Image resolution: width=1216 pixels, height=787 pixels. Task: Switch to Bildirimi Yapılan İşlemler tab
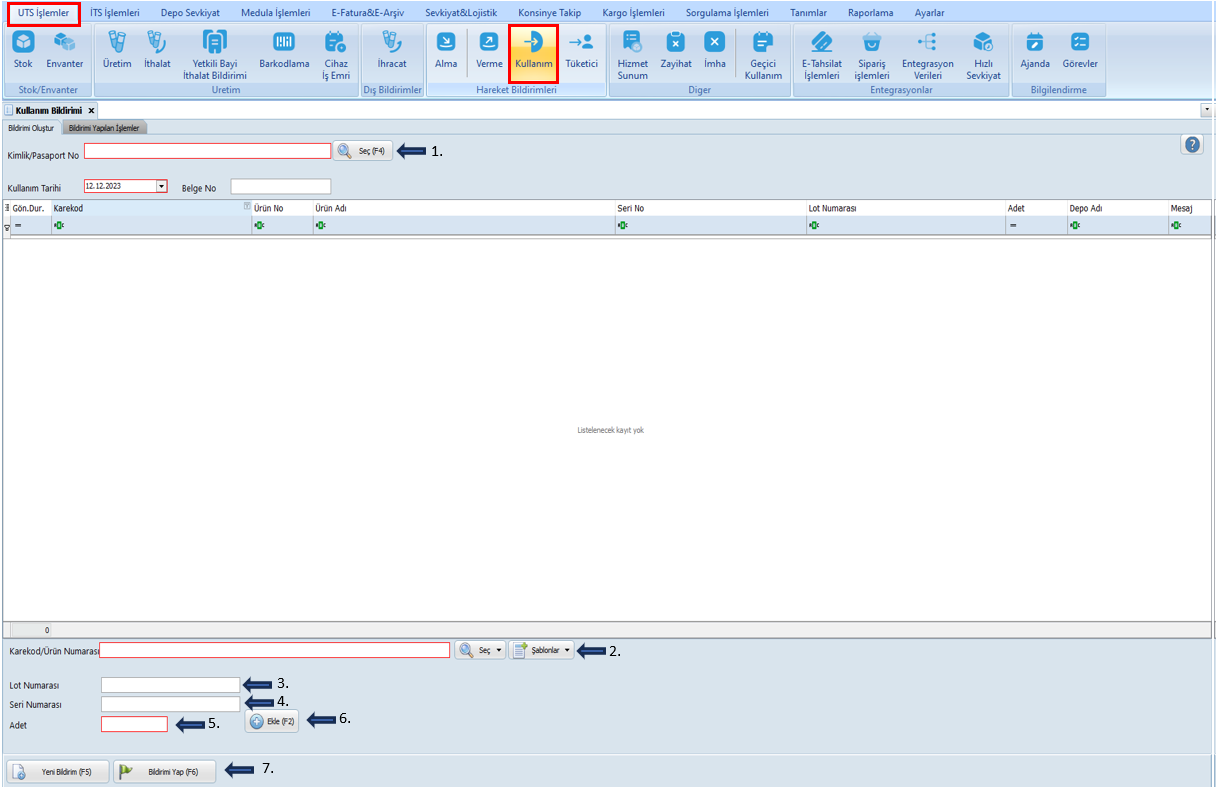tap(104, 128)
